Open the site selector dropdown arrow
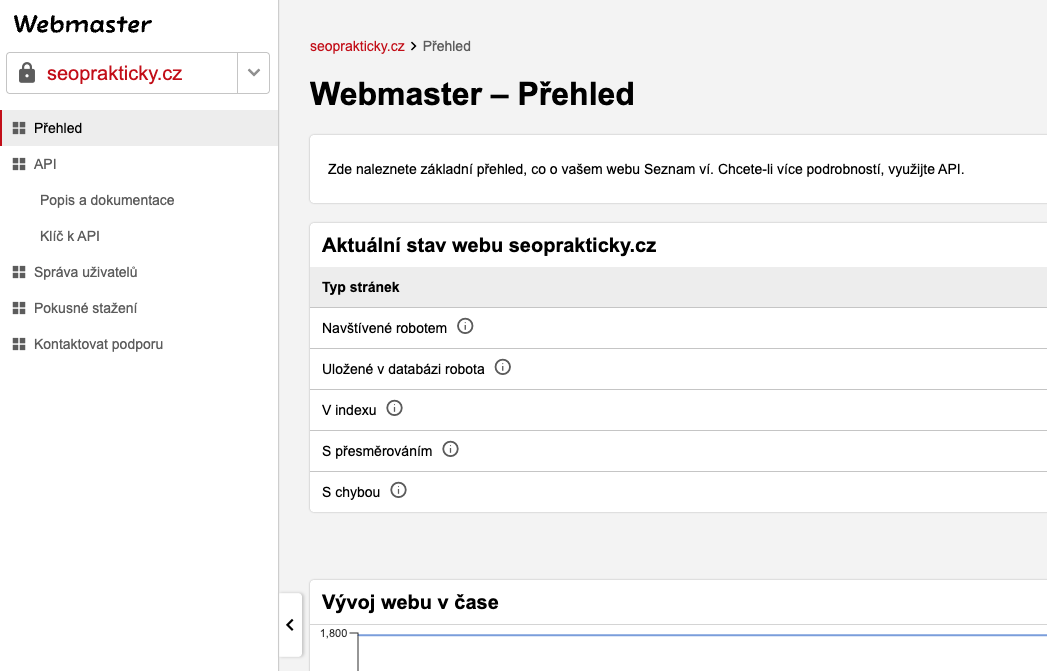The image size is (1047, 671). (x=254, y=73)
